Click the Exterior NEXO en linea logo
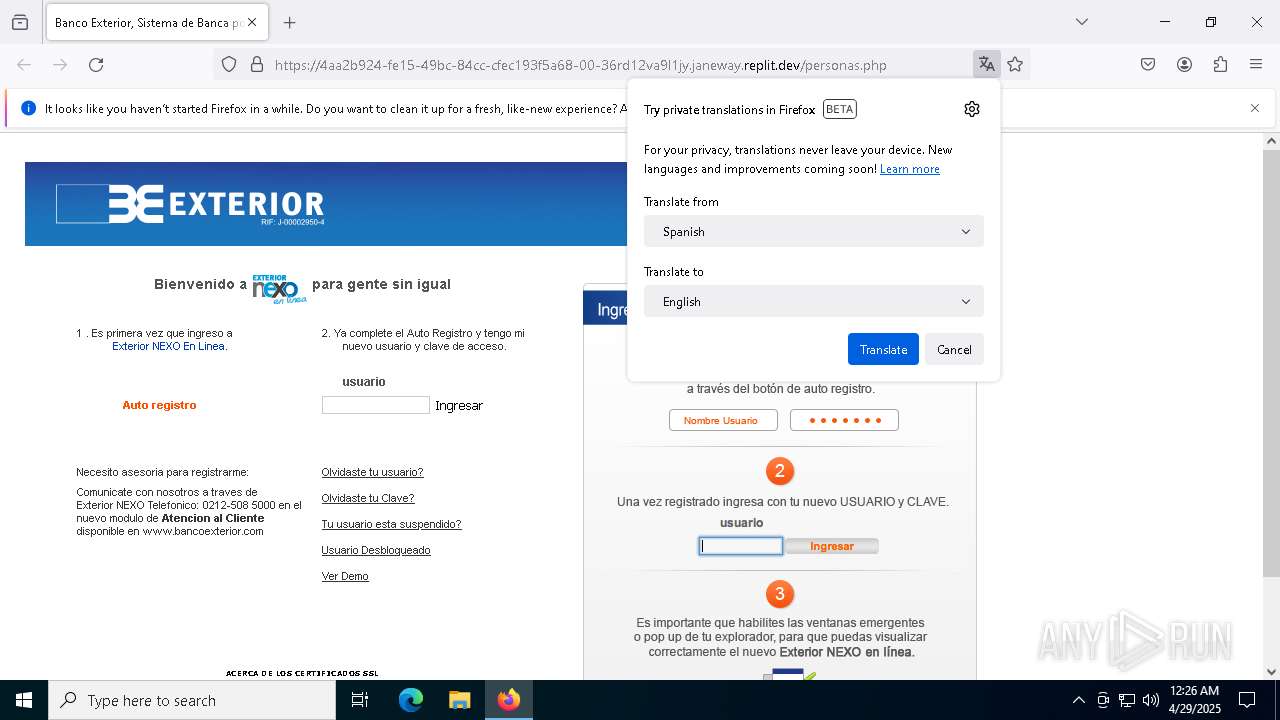Image resolution: width=1280 pixels, height=720 pixels. 279,288
